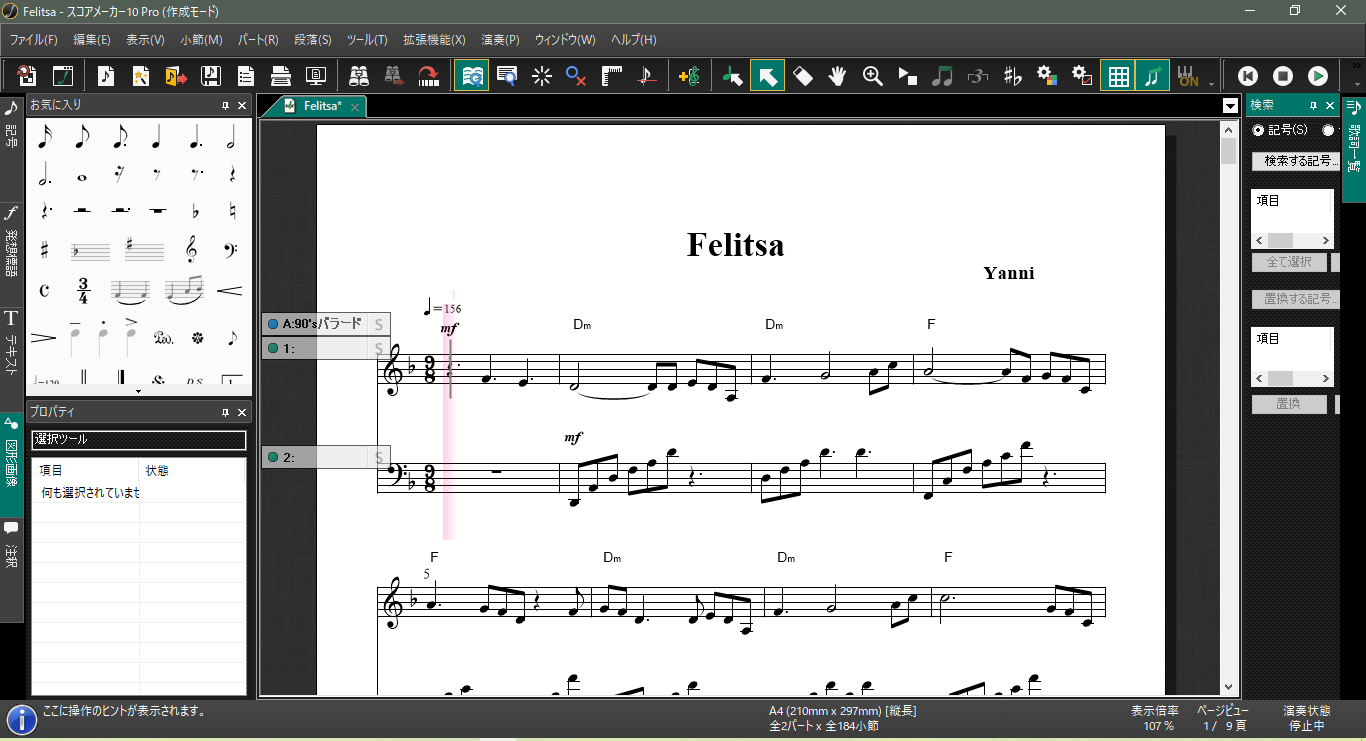
Task: Click the 選択ツール property field
Action: click(x=139, y=440)
